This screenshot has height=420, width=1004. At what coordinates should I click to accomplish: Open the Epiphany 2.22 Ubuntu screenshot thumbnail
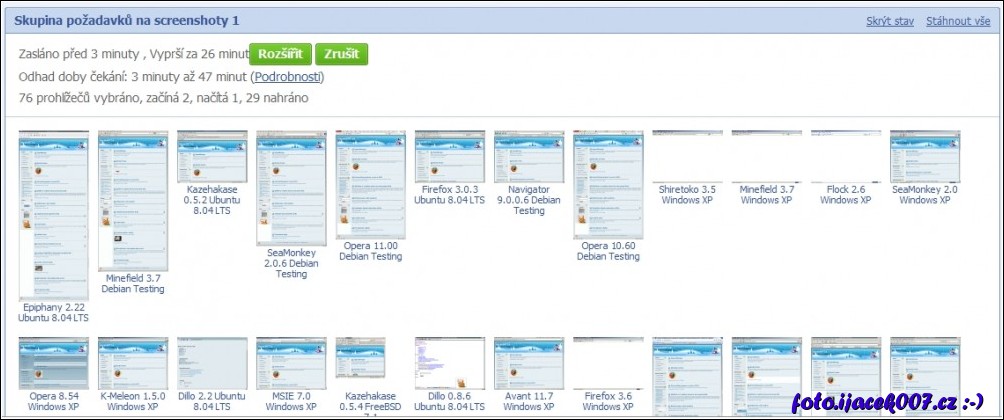pyautogui.click(x=53, y=215)
